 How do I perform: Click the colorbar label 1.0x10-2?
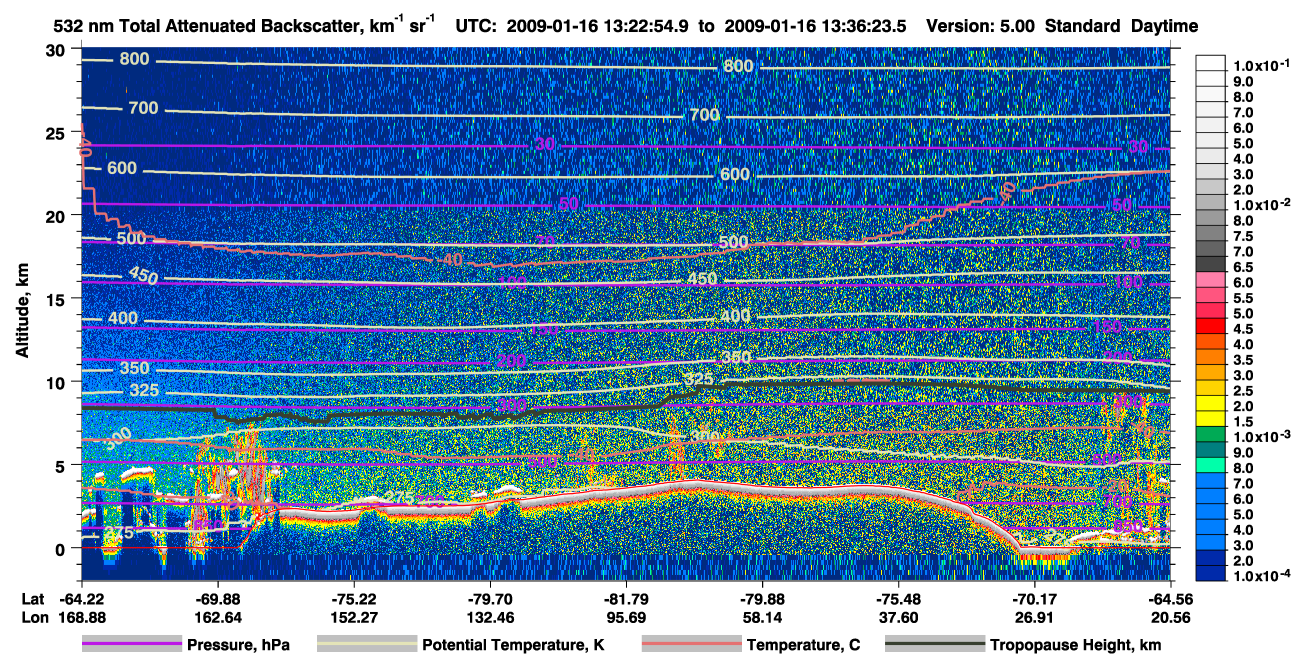[x=1260, y=204]
